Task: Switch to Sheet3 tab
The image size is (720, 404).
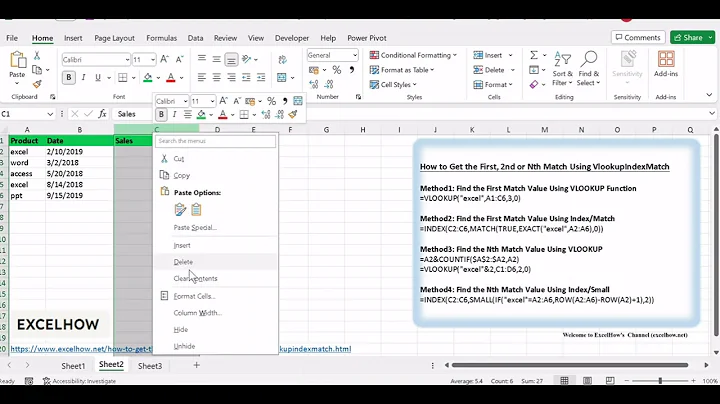Action: [150, 366]
